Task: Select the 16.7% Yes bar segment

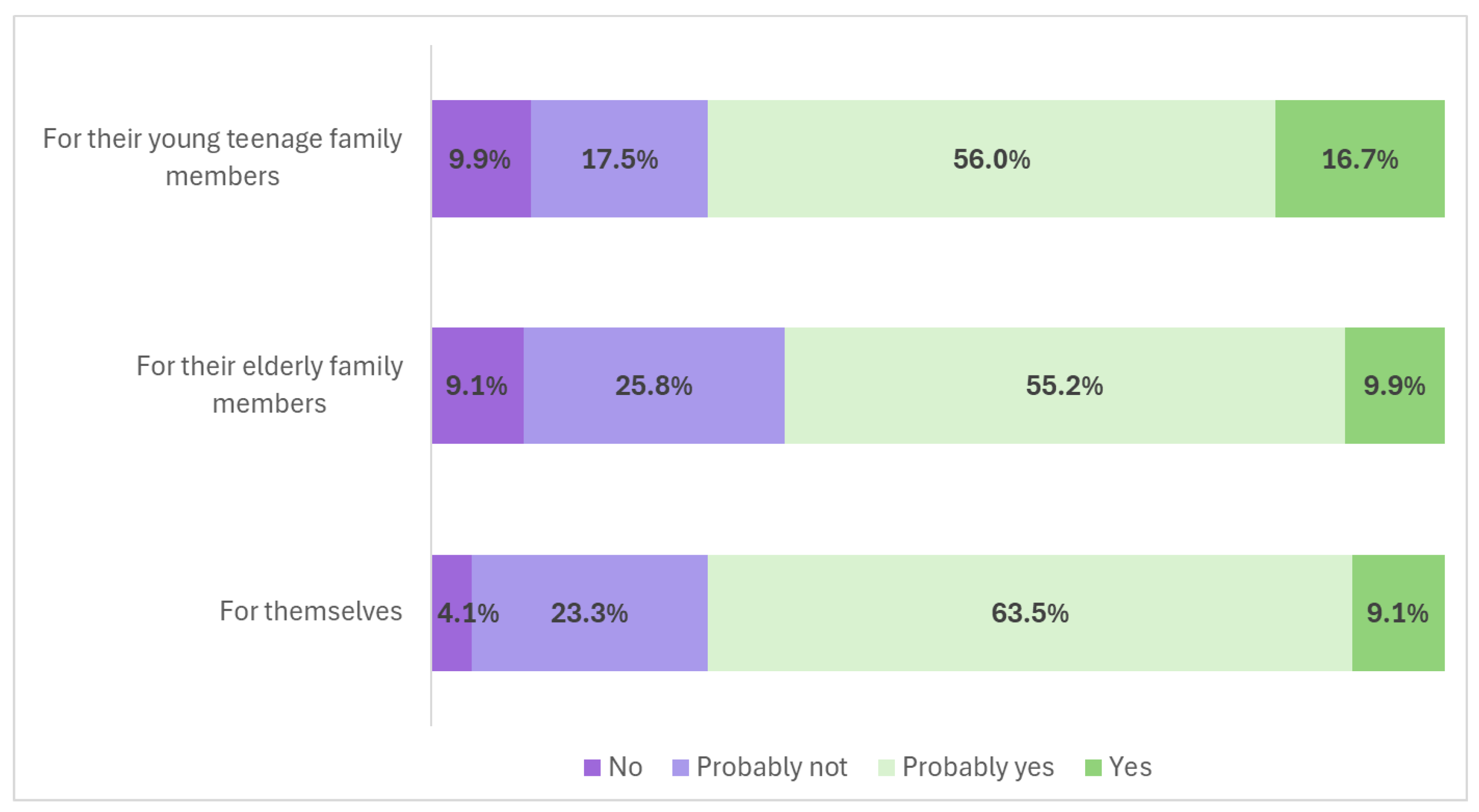Action: click(1359, 159)
